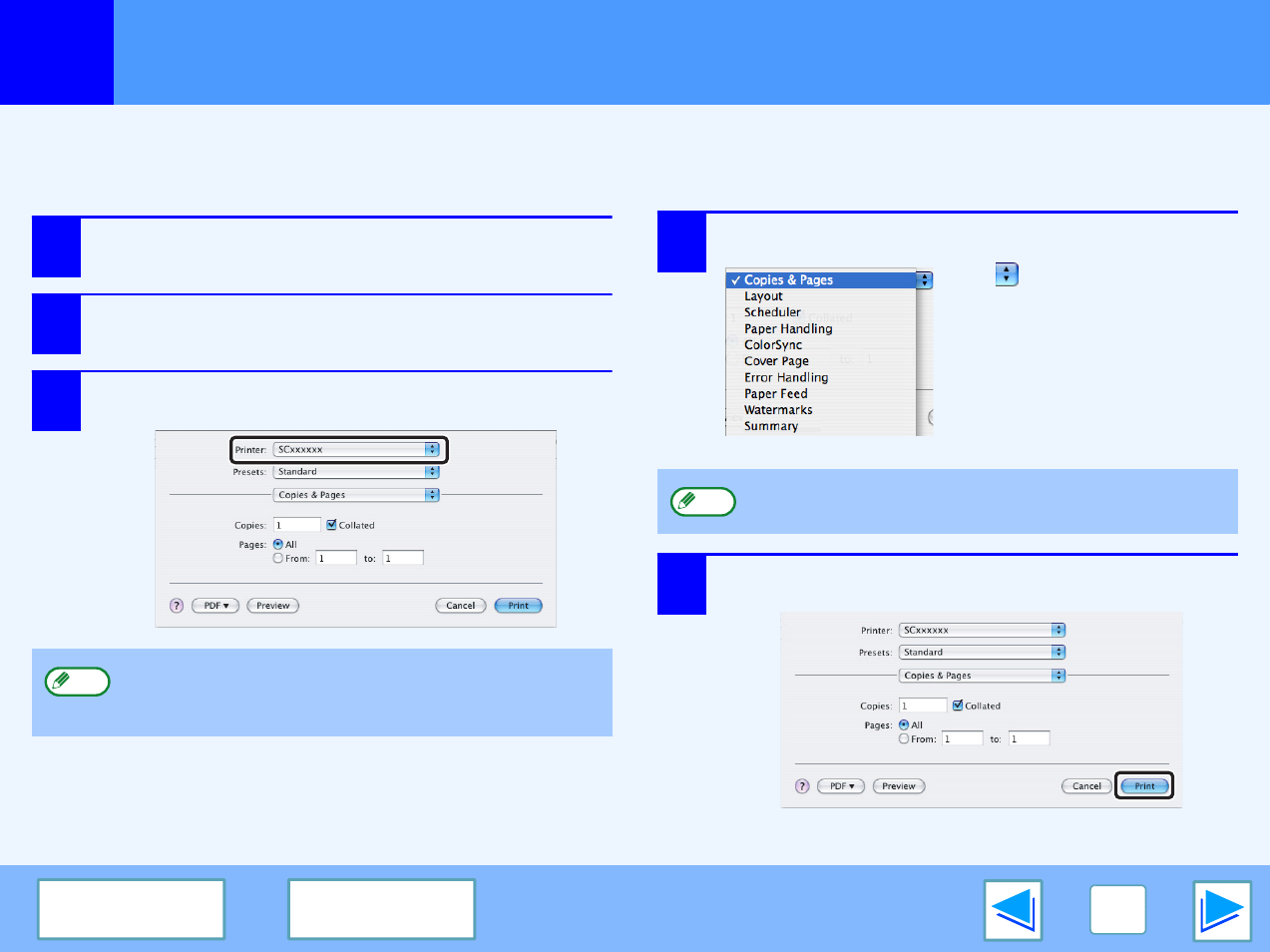This screenshot has width=1270, height=952.
Task: Click the Copies input field in left dialog
Action: coord(297,525)
